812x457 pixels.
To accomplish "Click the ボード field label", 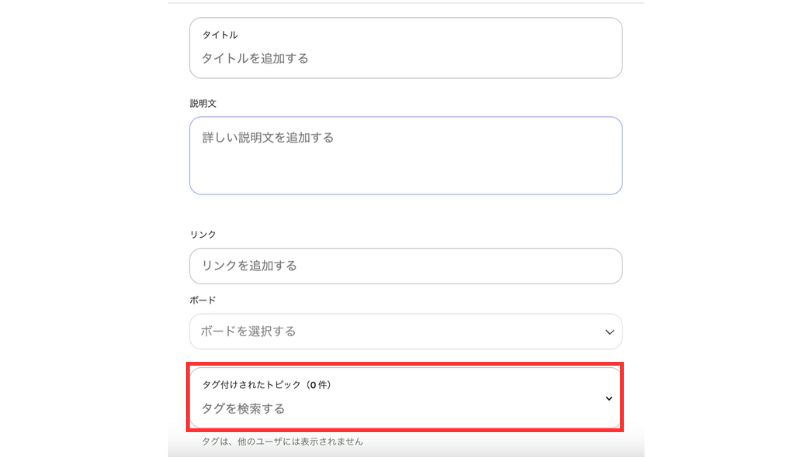I will (x=203, y=300).
